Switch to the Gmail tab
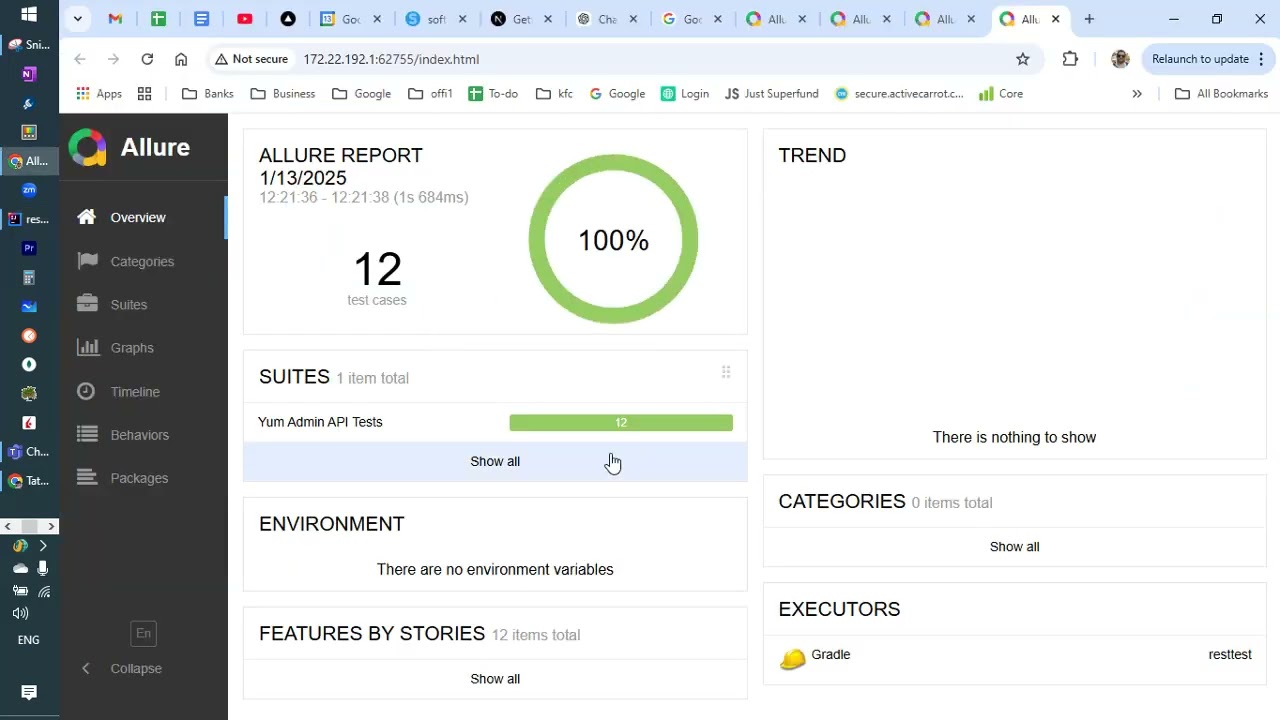Viewport: 1280px width, 720px height. coord(115,19)
